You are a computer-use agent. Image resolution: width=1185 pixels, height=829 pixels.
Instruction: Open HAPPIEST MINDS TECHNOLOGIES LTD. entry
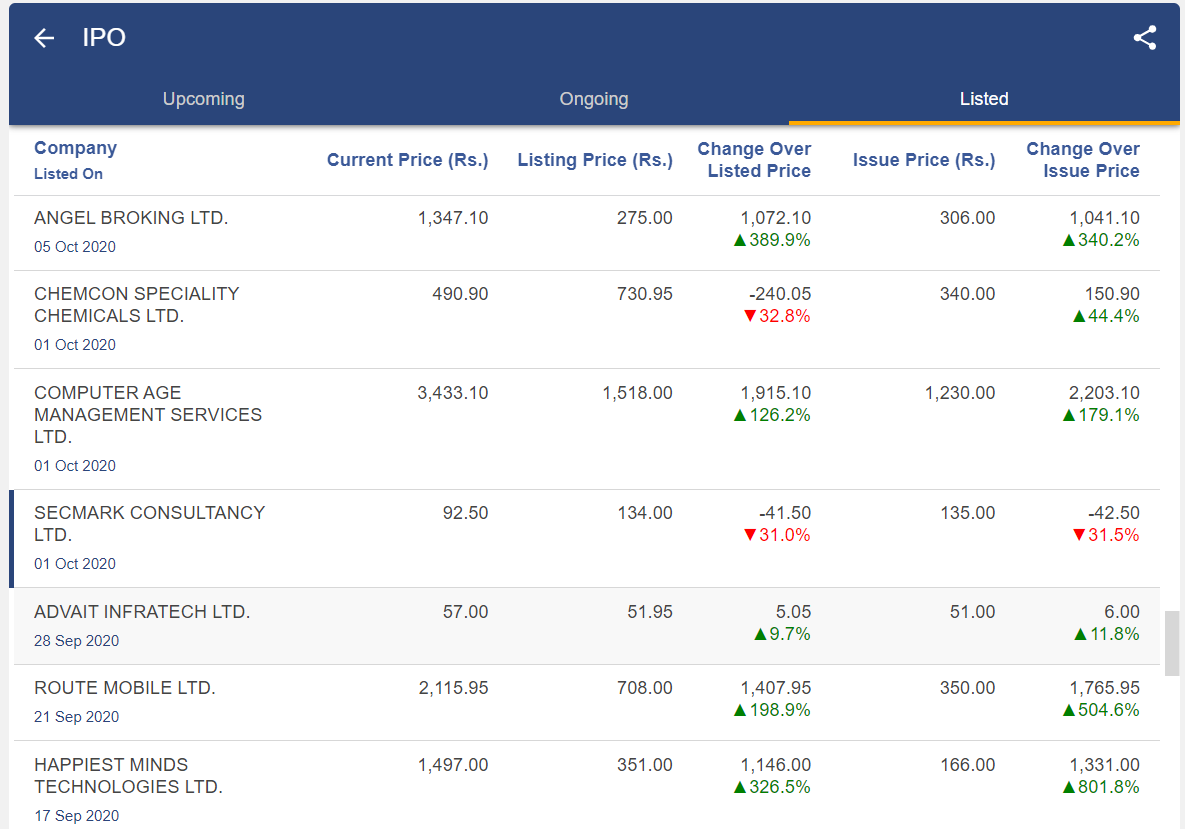coord(143,775)
